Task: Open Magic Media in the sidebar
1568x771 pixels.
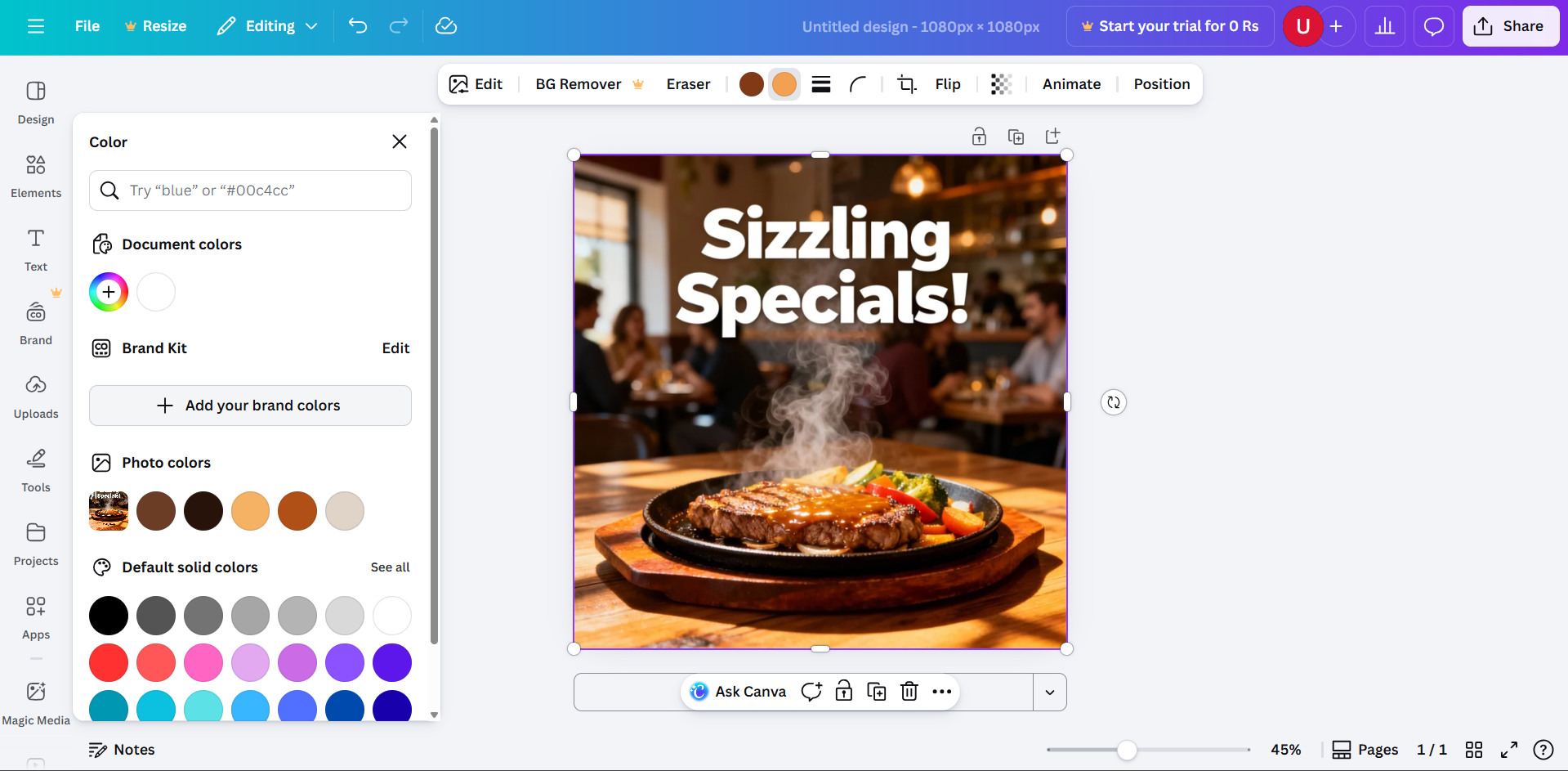Action: (x=35, y=702)
